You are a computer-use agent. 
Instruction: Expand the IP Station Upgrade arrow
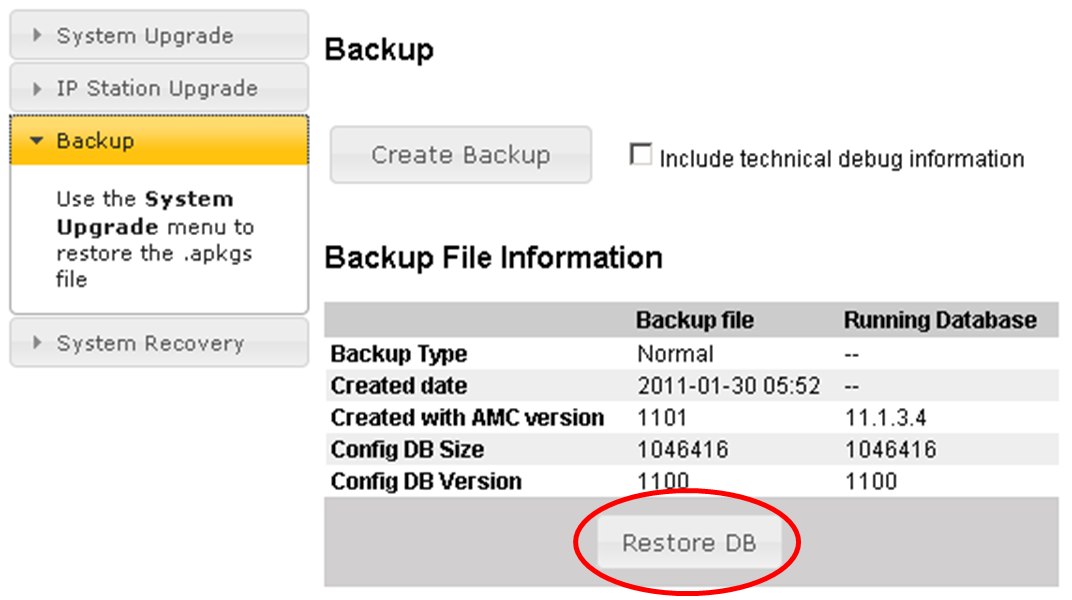(x=38, y=89)
